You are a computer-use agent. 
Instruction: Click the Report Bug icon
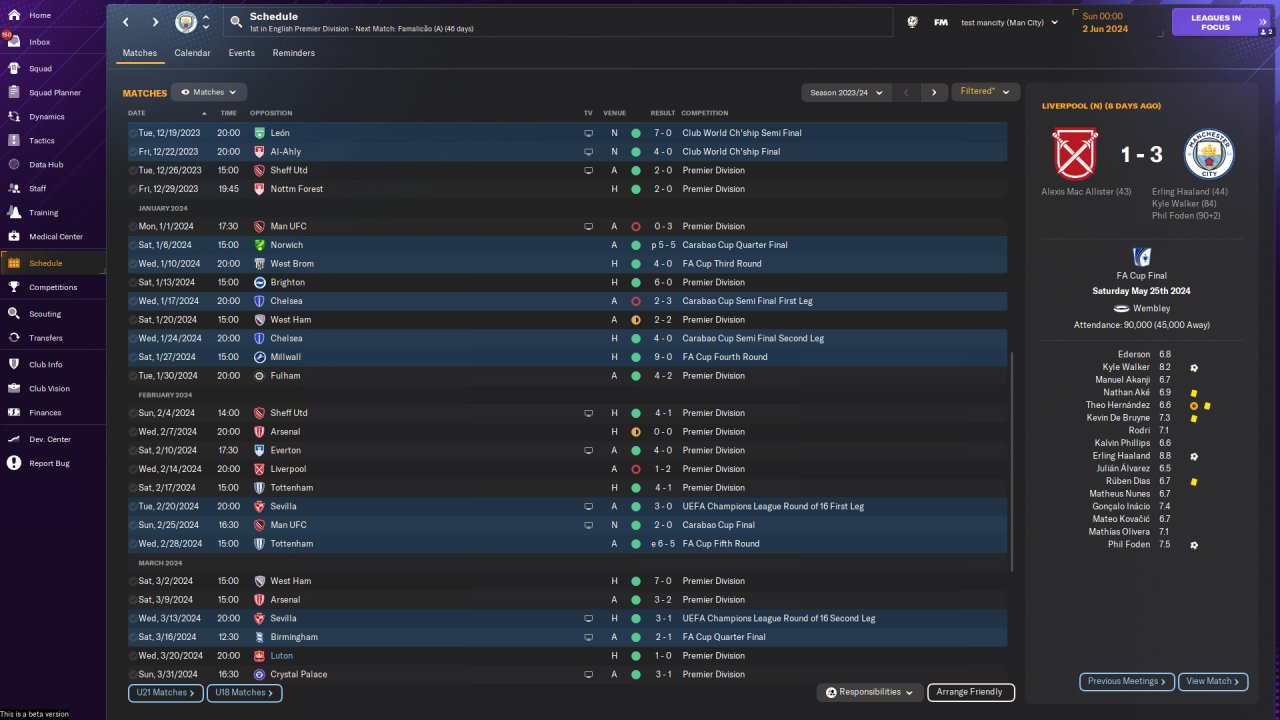point(14,463)
